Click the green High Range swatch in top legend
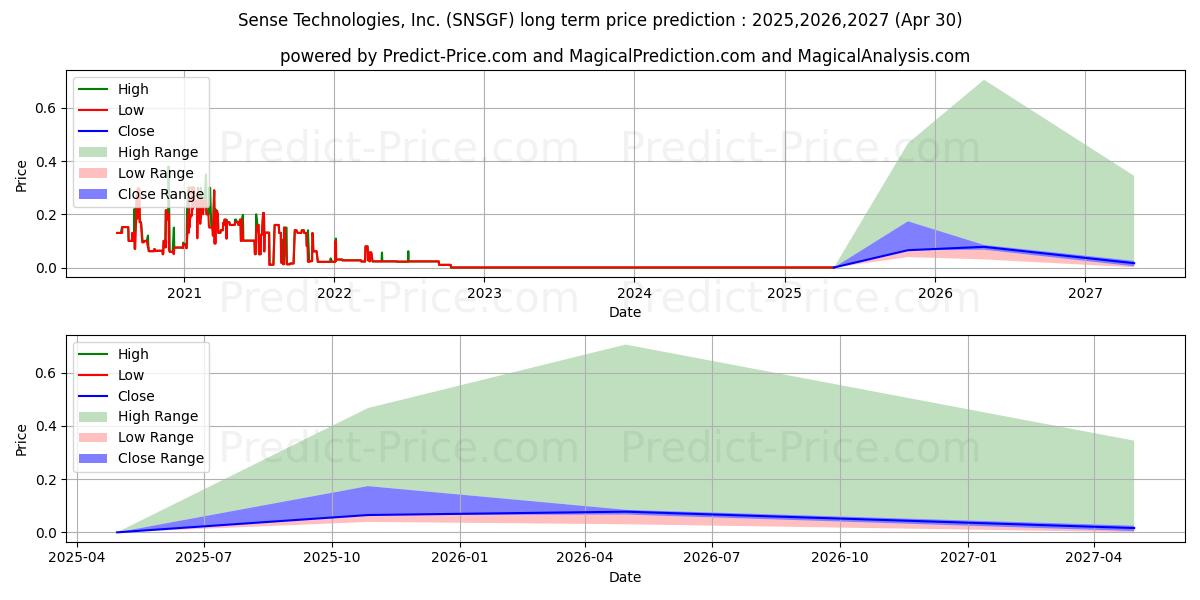Screen dimensions: 1200x600 pos(94,152)
